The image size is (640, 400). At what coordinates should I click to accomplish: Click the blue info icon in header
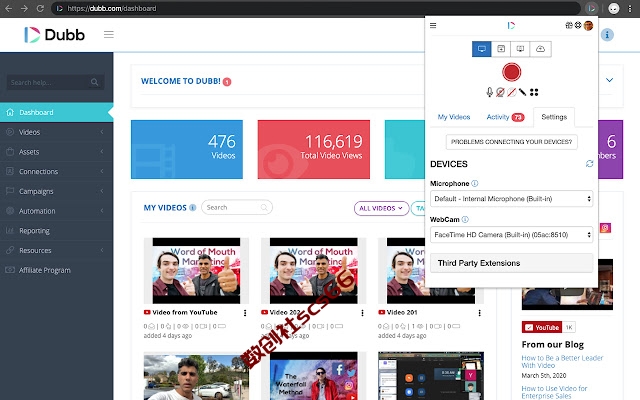[607, 35]
